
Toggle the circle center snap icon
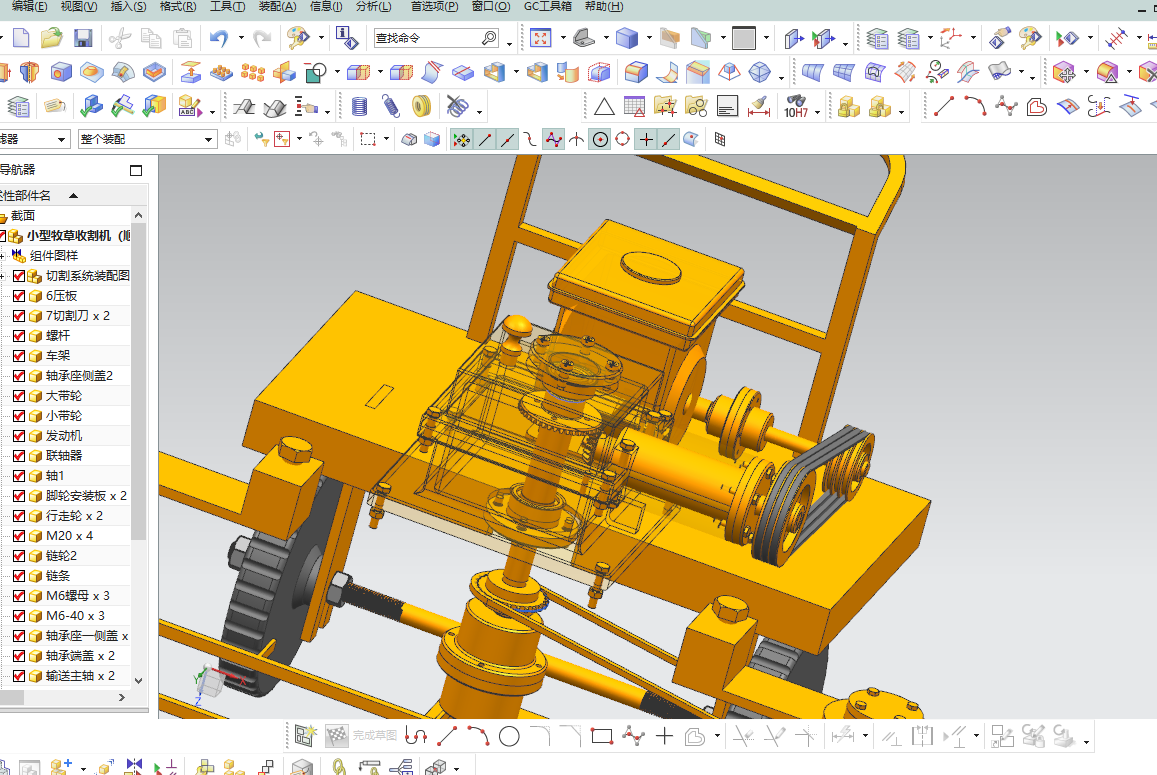click(x=601, y=140)
